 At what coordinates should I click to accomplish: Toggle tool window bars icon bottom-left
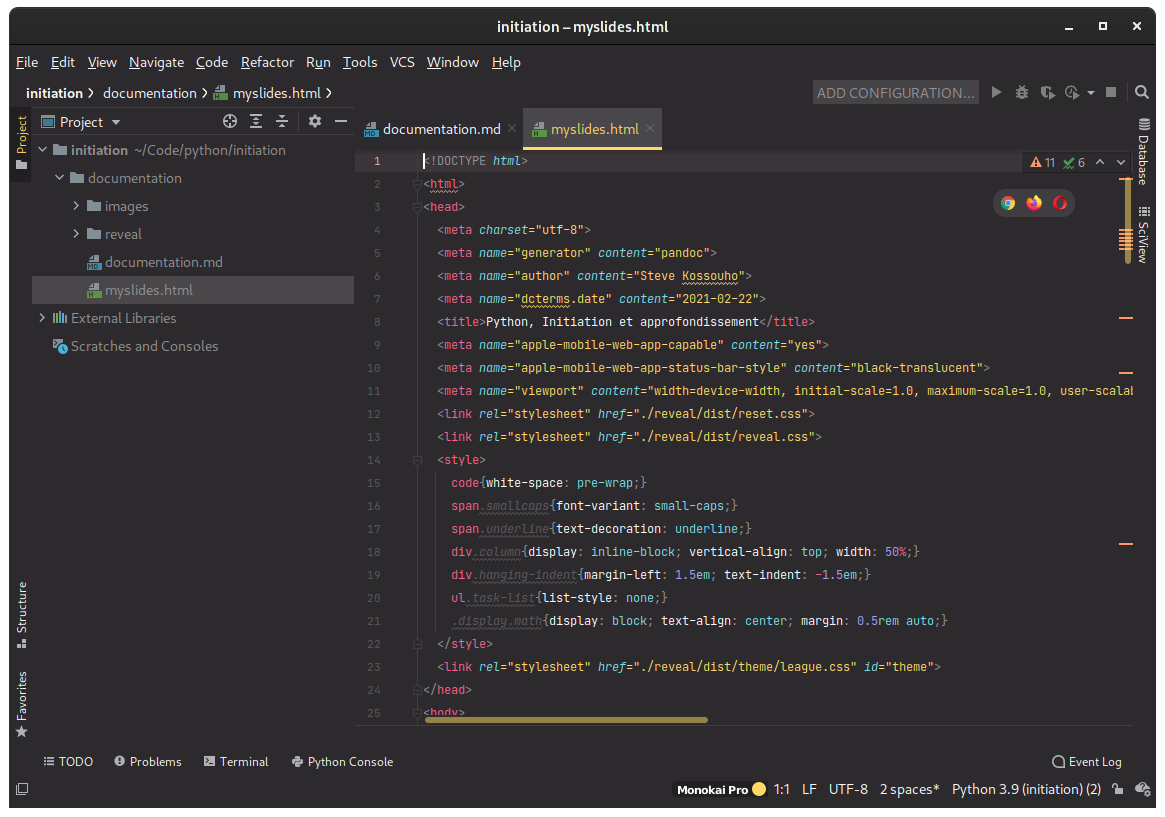(22, 789)
